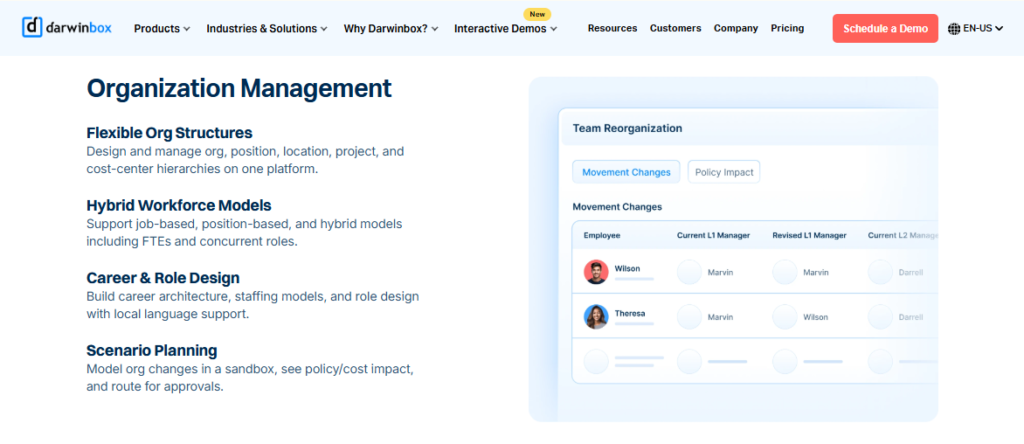Click the Revised L1 Manager column header
Screen dimensions: 1024x444
pyautogui.click(x=809, y=235)
